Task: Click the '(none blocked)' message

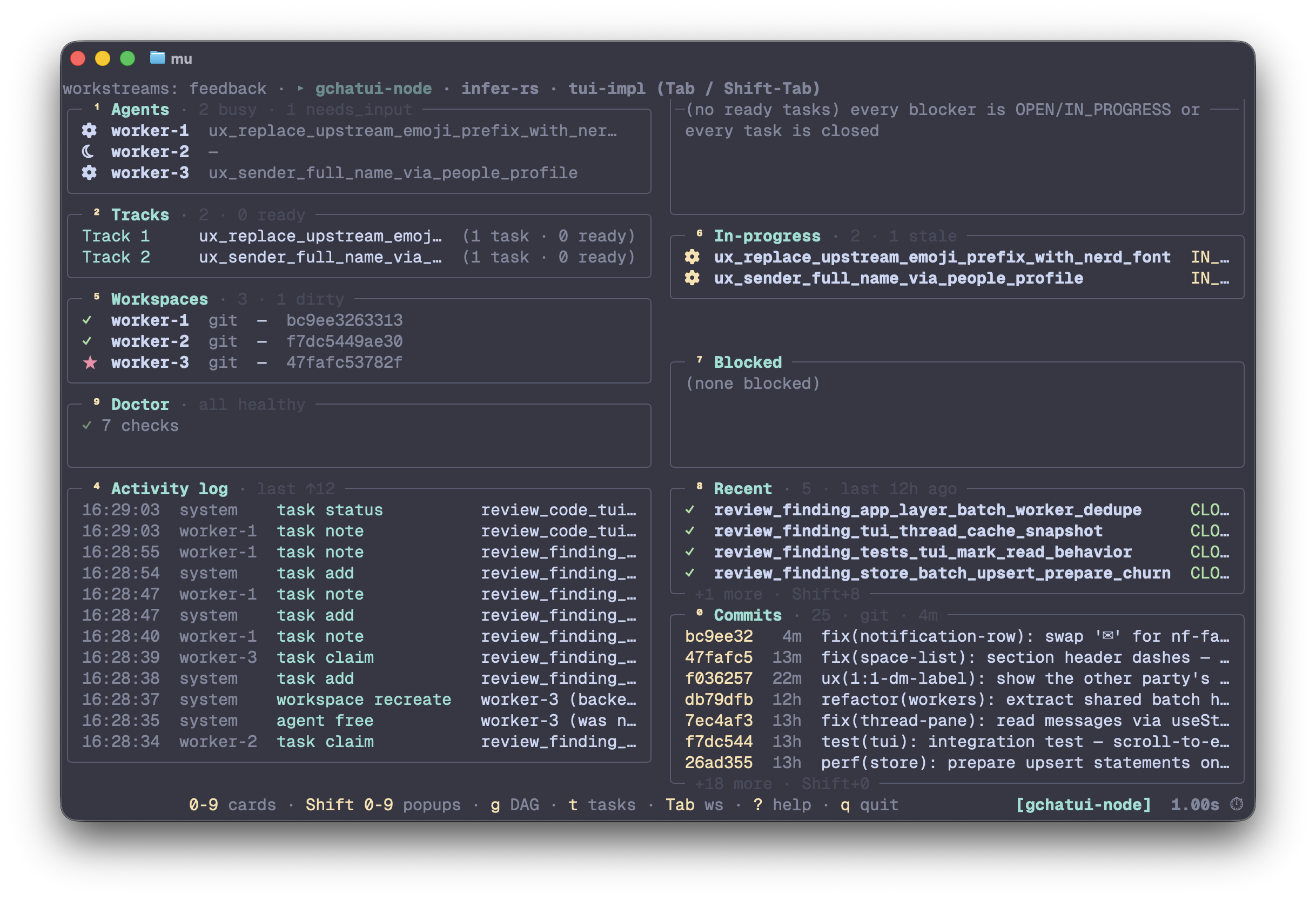Action: click(753, 384)
